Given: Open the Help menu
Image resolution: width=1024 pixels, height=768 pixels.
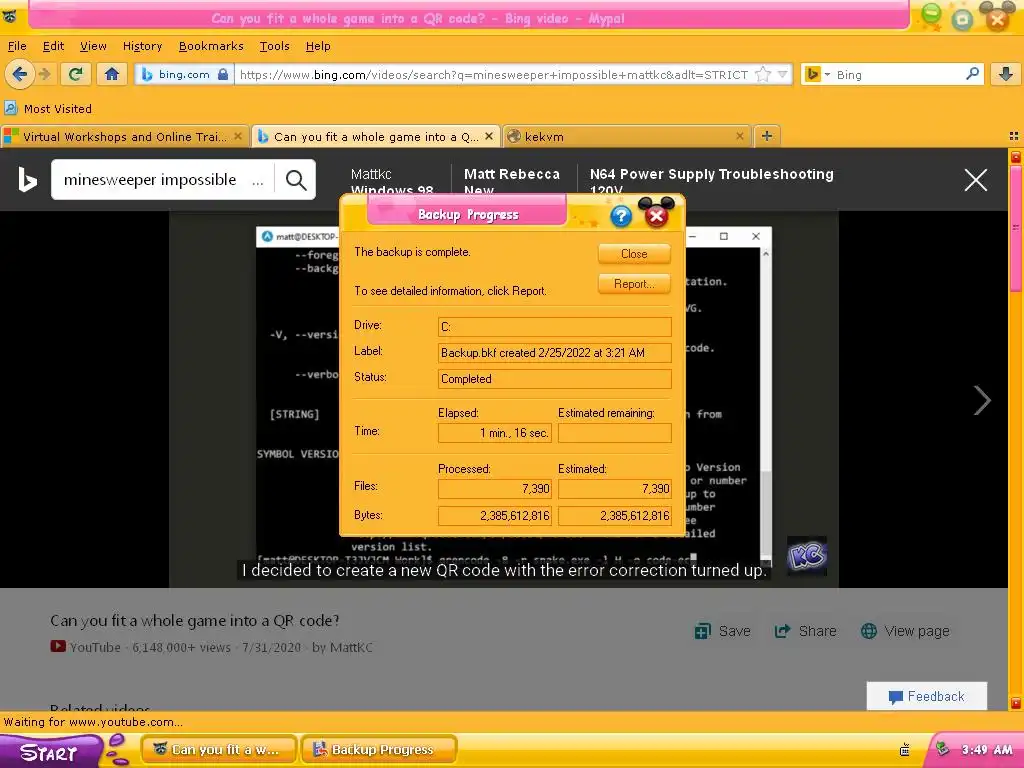Looking at the screenshot, I should (318, 46).
